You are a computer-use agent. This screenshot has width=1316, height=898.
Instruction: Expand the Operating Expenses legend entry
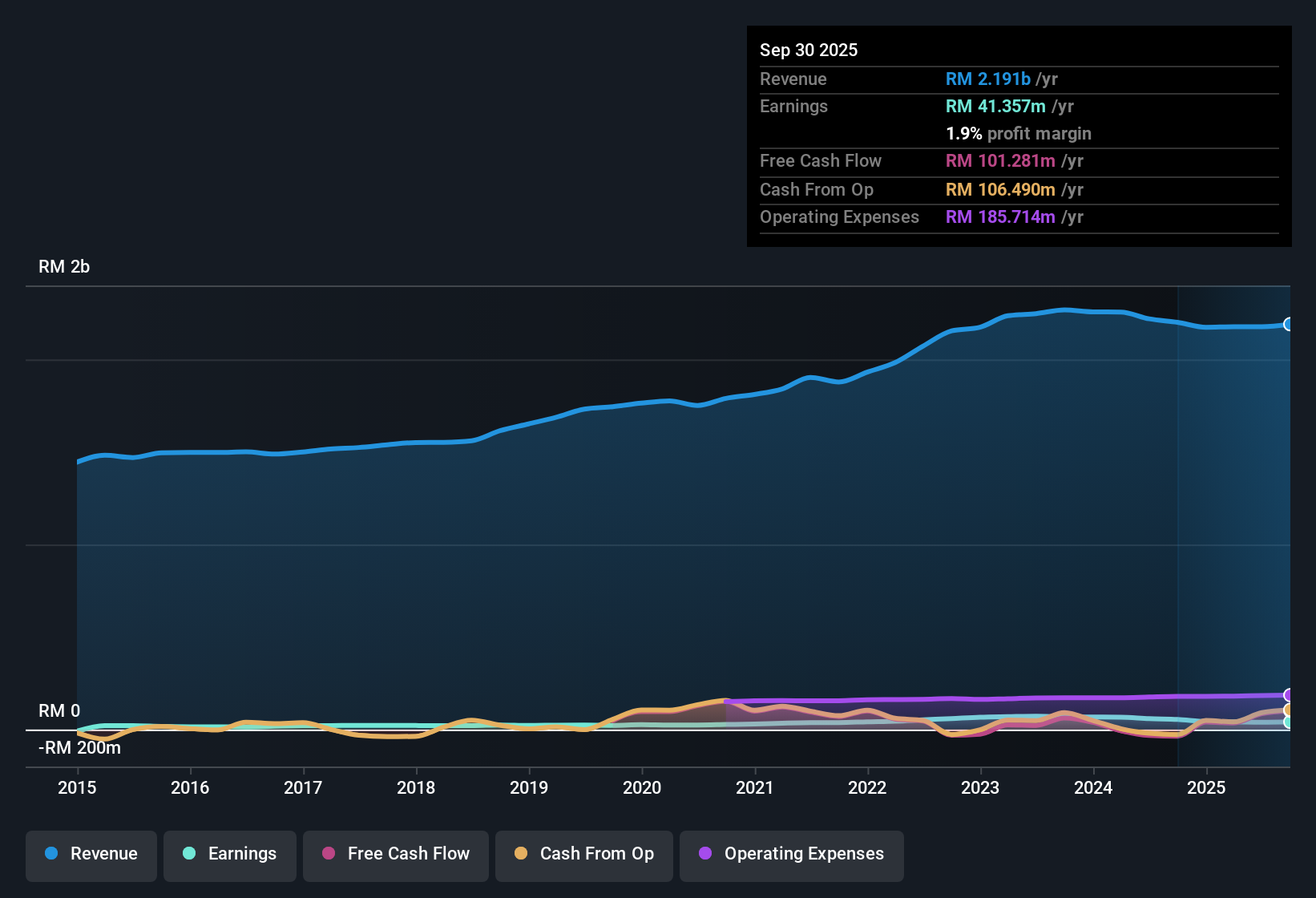pyautogui.click(x=791, y=854)
